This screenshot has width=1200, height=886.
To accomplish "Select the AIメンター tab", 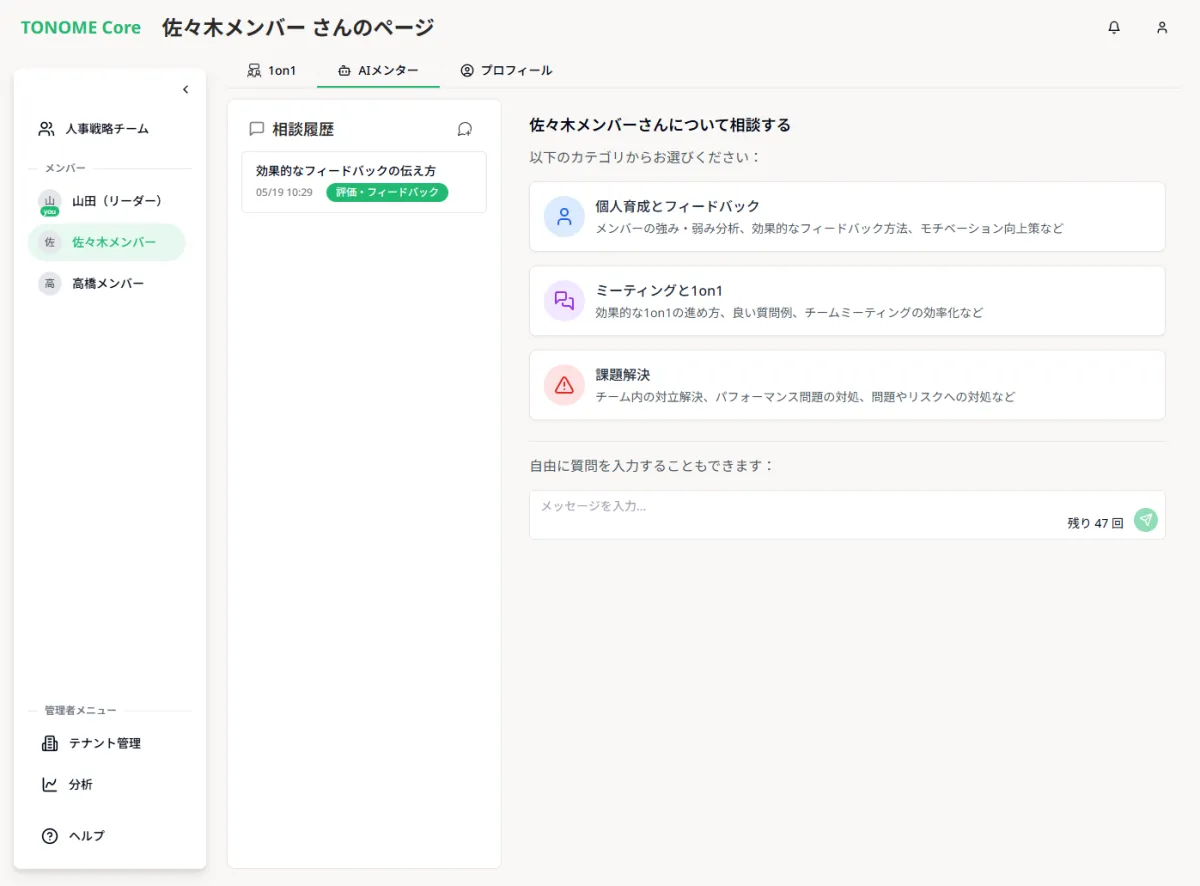I will pos(378,71).
